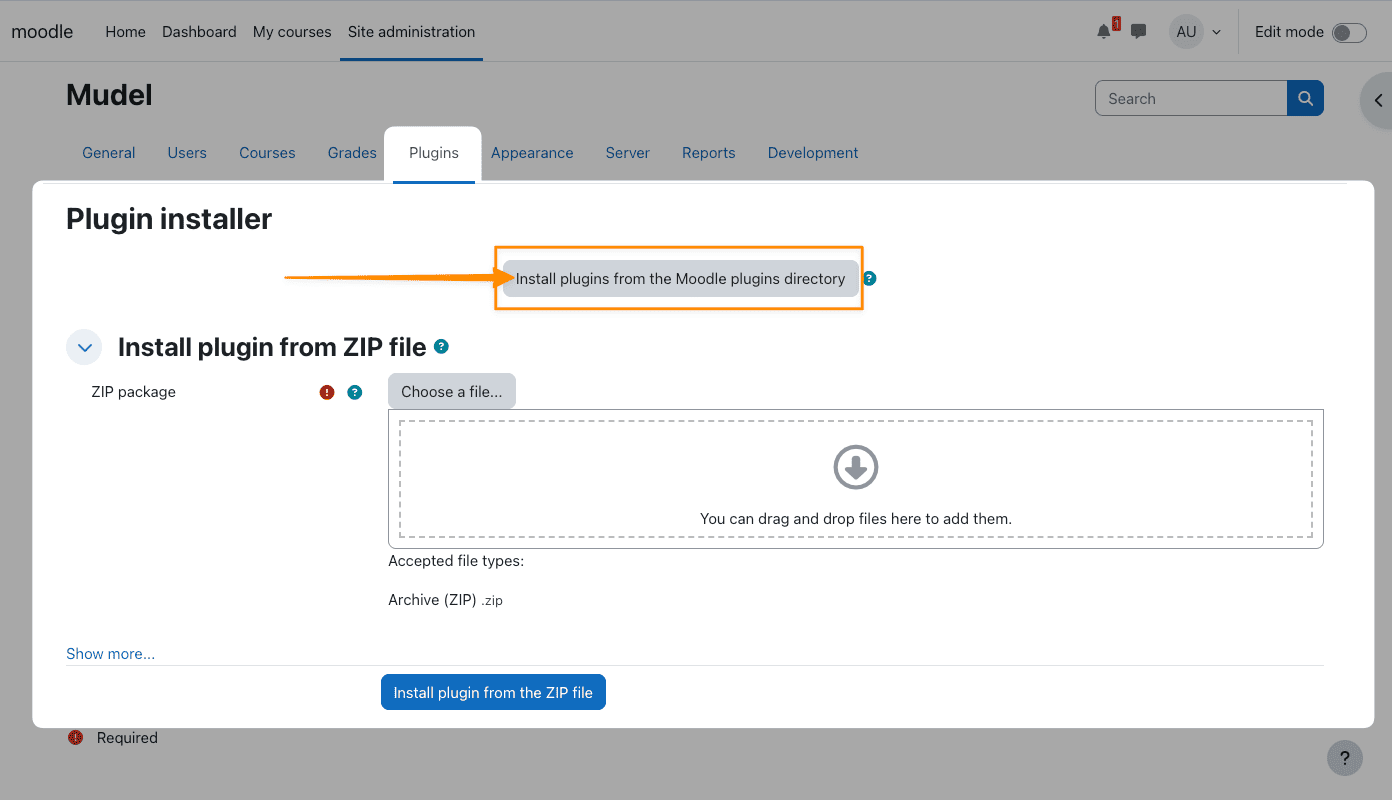Open the Reports tab
The height and width of the screenshot is (800, 1392).
(709, 153)
